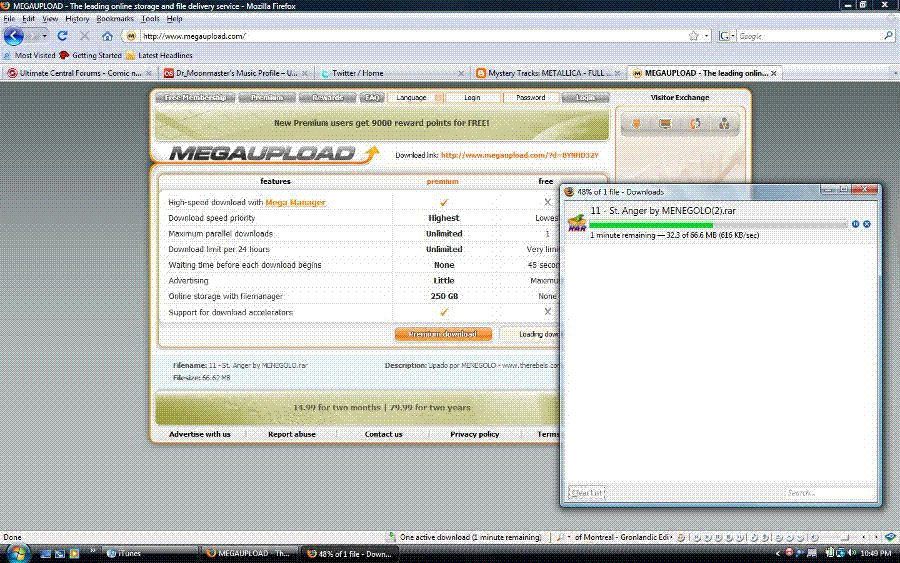Go back with Firefox back arrow
Image resolution: width=900 pixels, height=563 pixels.
point(13,36)
